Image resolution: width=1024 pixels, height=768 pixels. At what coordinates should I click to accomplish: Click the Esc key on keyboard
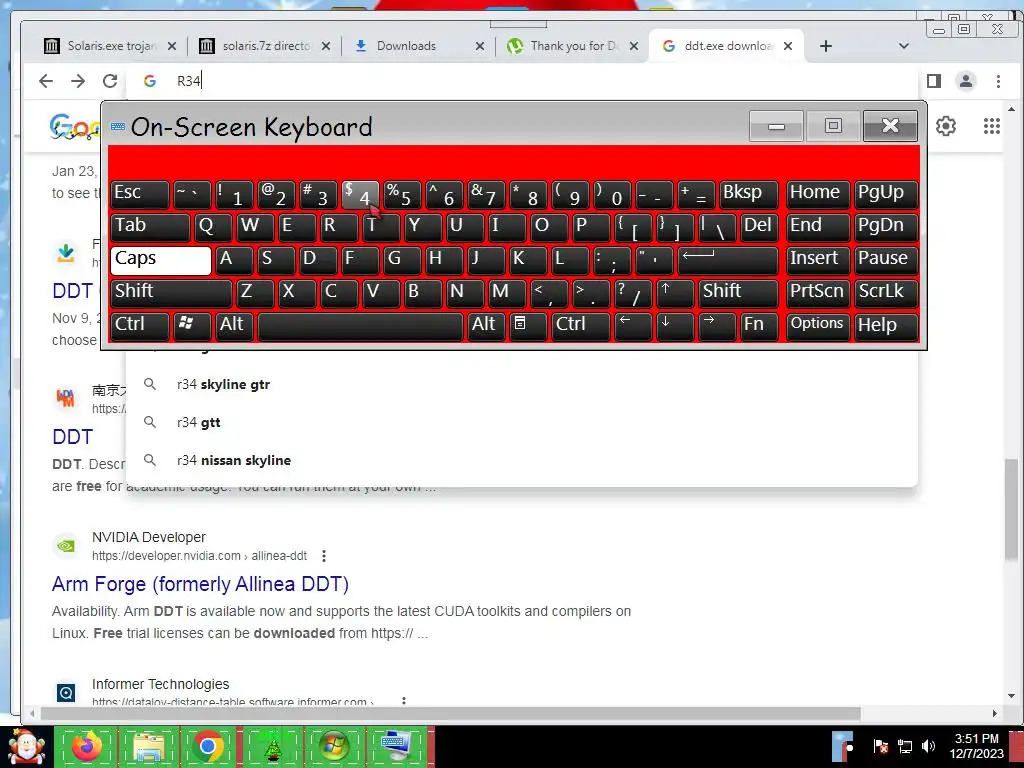[x=139, y=194]
